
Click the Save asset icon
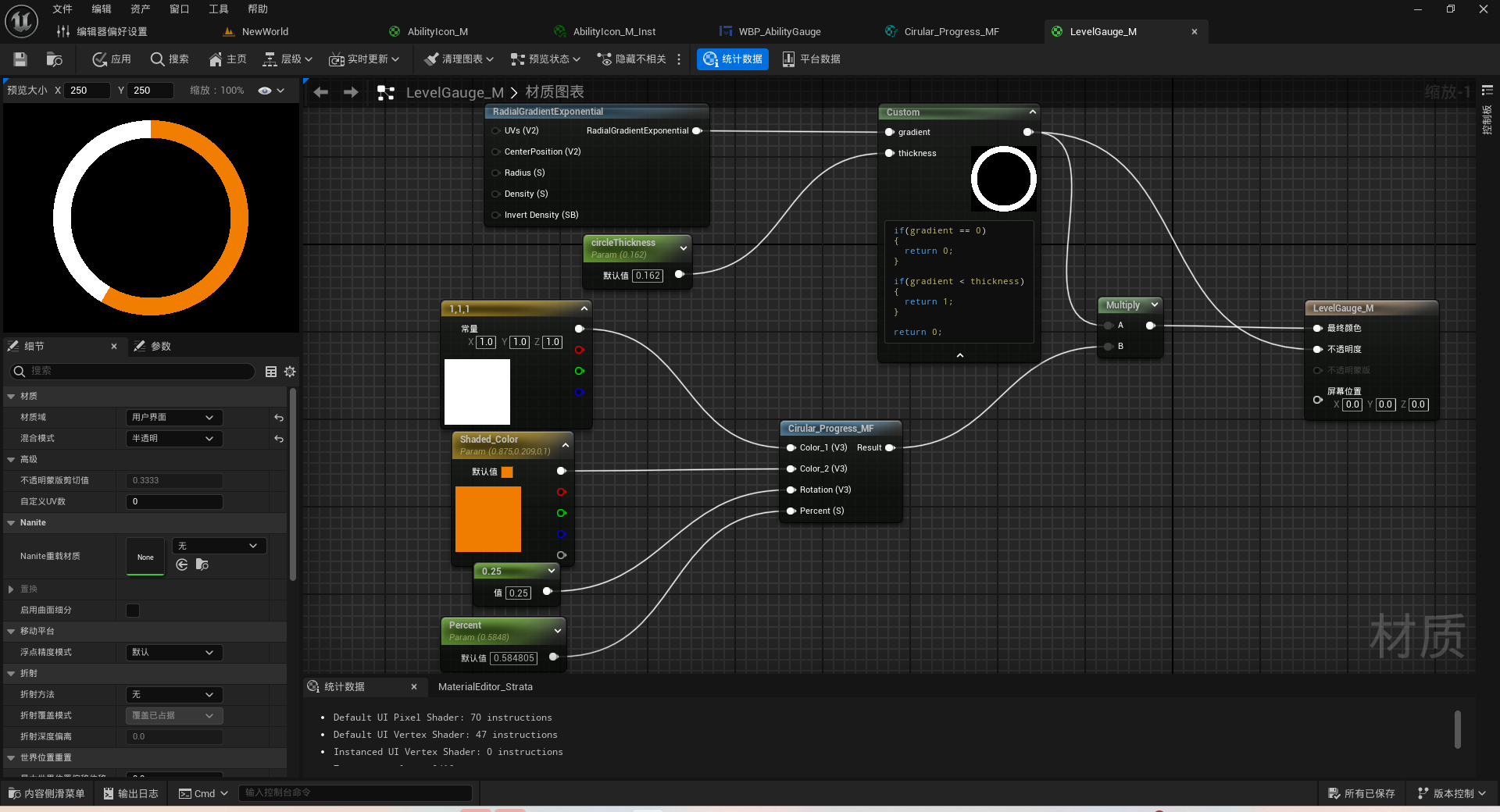[20, 59]
